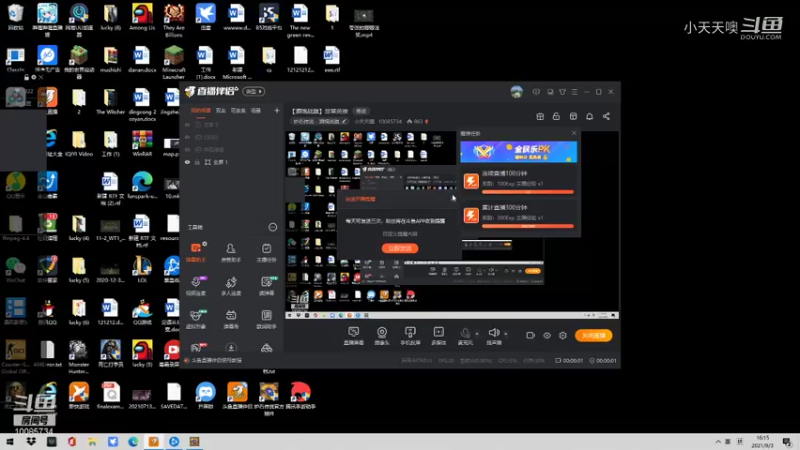Image resolution: width=800 pixels, height=450 pixels.
Task: Open the user avatar in the title bar
Action: tap(516, 92)
